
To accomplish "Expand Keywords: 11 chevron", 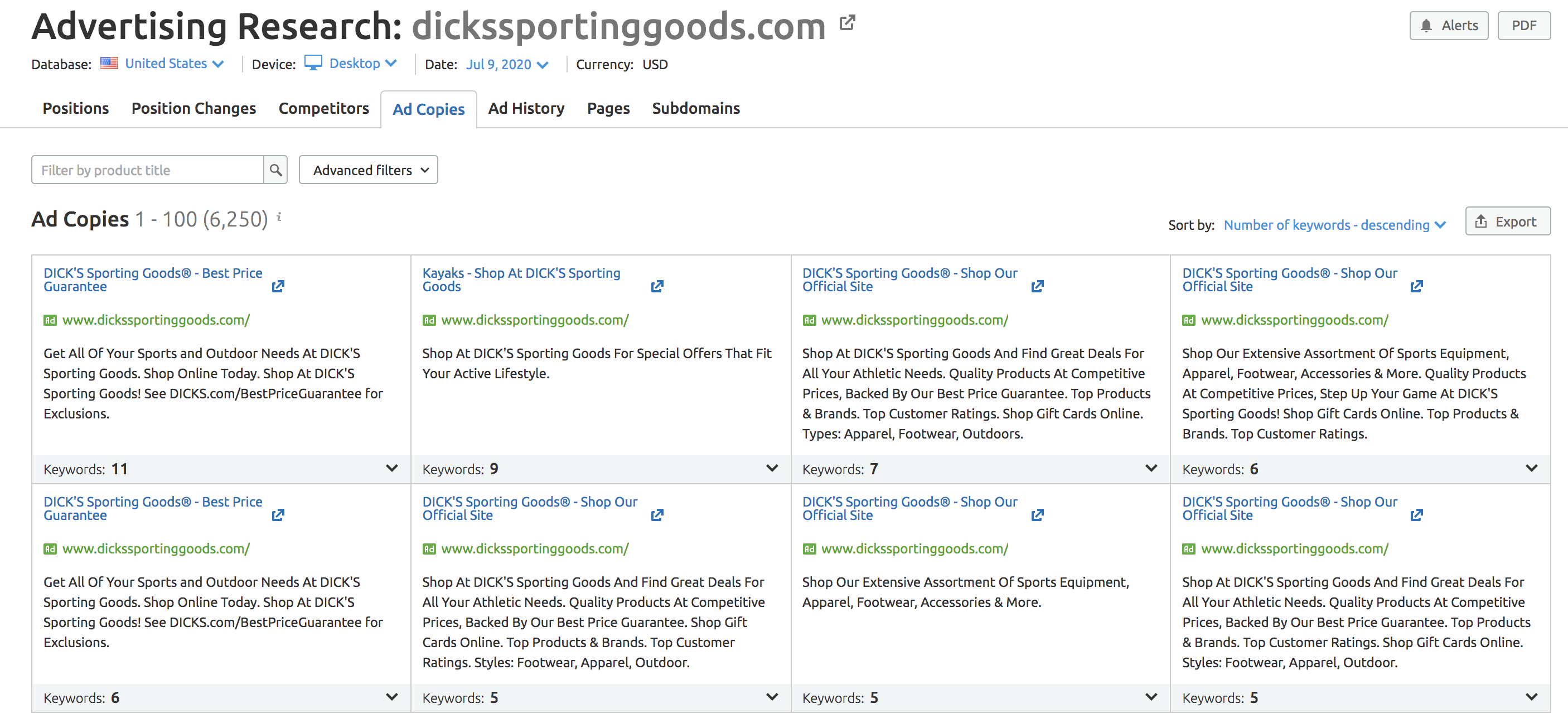I will (392, 468).
